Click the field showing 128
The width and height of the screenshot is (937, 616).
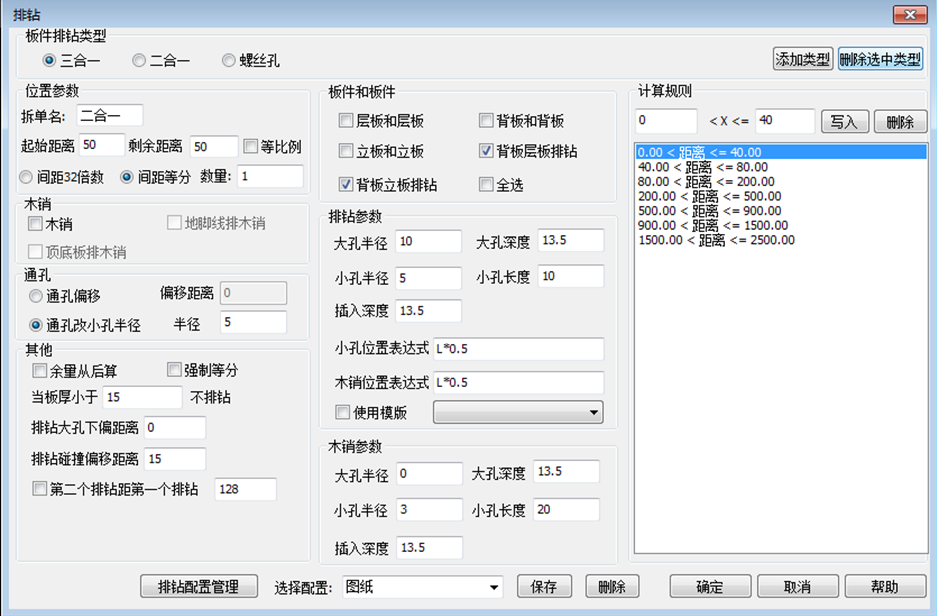coord(246,489)
